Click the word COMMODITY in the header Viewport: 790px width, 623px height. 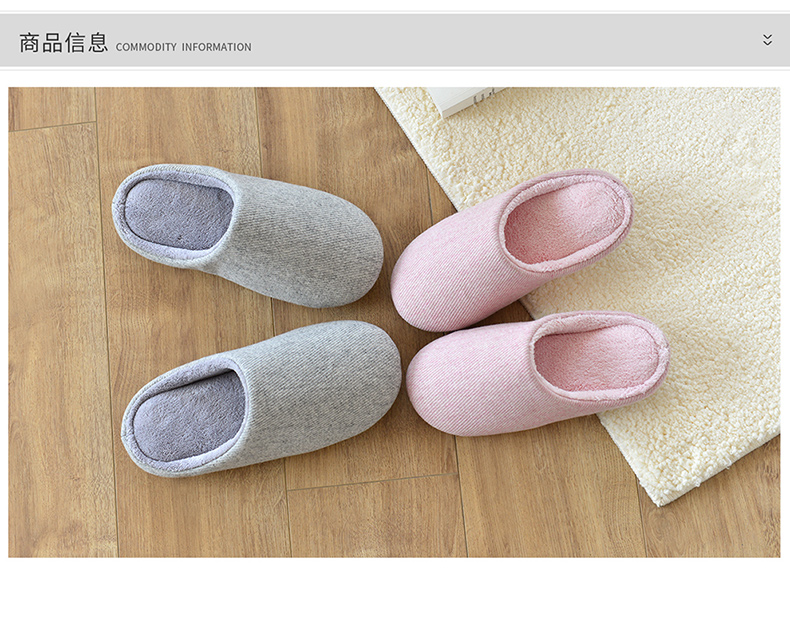(146, 47)
